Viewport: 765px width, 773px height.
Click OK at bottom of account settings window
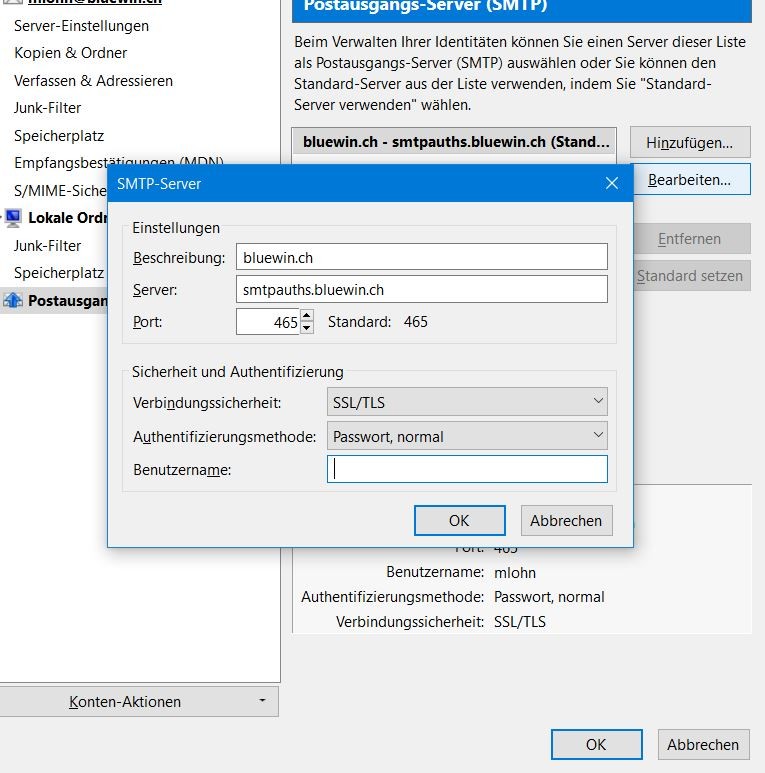(x=596, y=744)
